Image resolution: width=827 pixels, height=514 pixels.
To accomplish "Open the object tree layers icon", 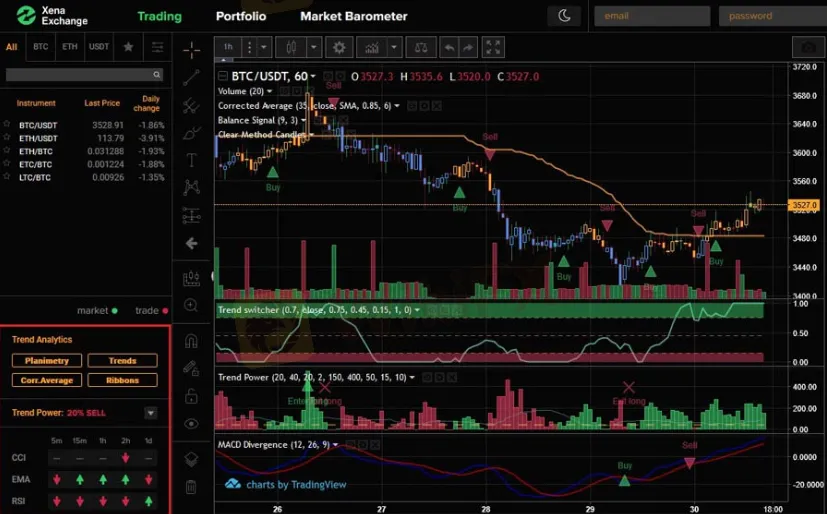I will (x=191, y=459).
